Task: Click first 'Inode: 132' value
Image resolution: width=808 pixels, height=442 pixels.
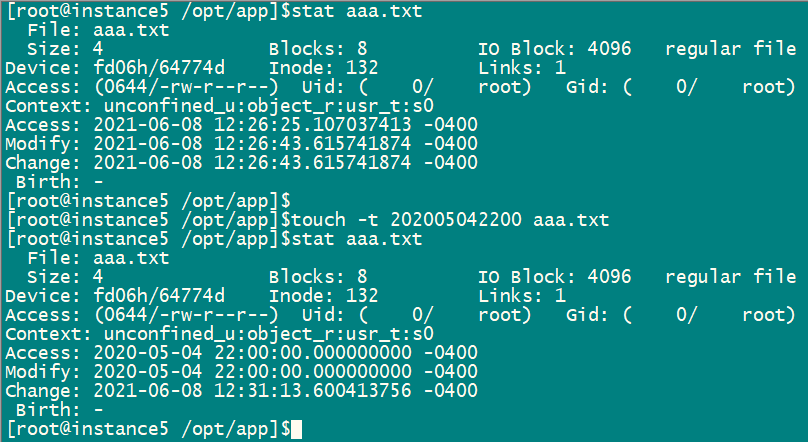Action: pos(324,68)
